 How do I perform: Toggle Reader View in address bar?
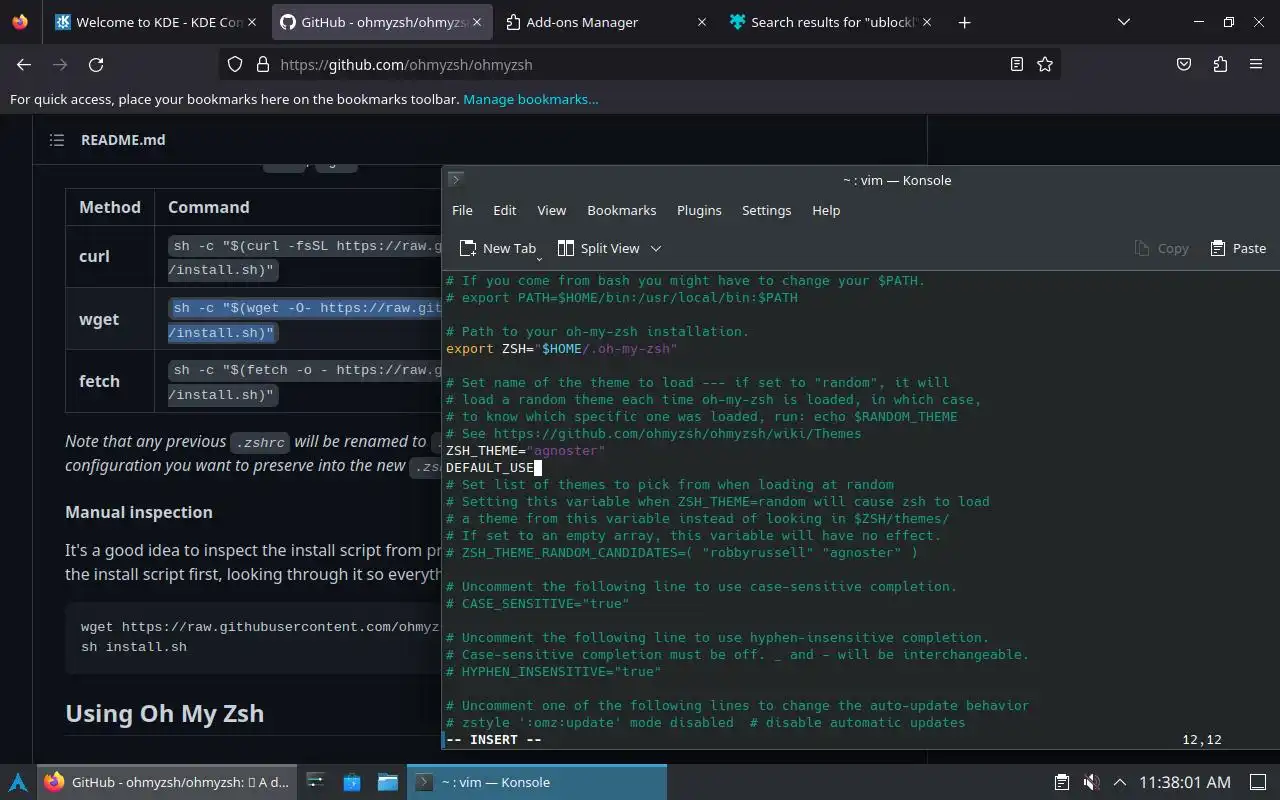[1017, 64]
